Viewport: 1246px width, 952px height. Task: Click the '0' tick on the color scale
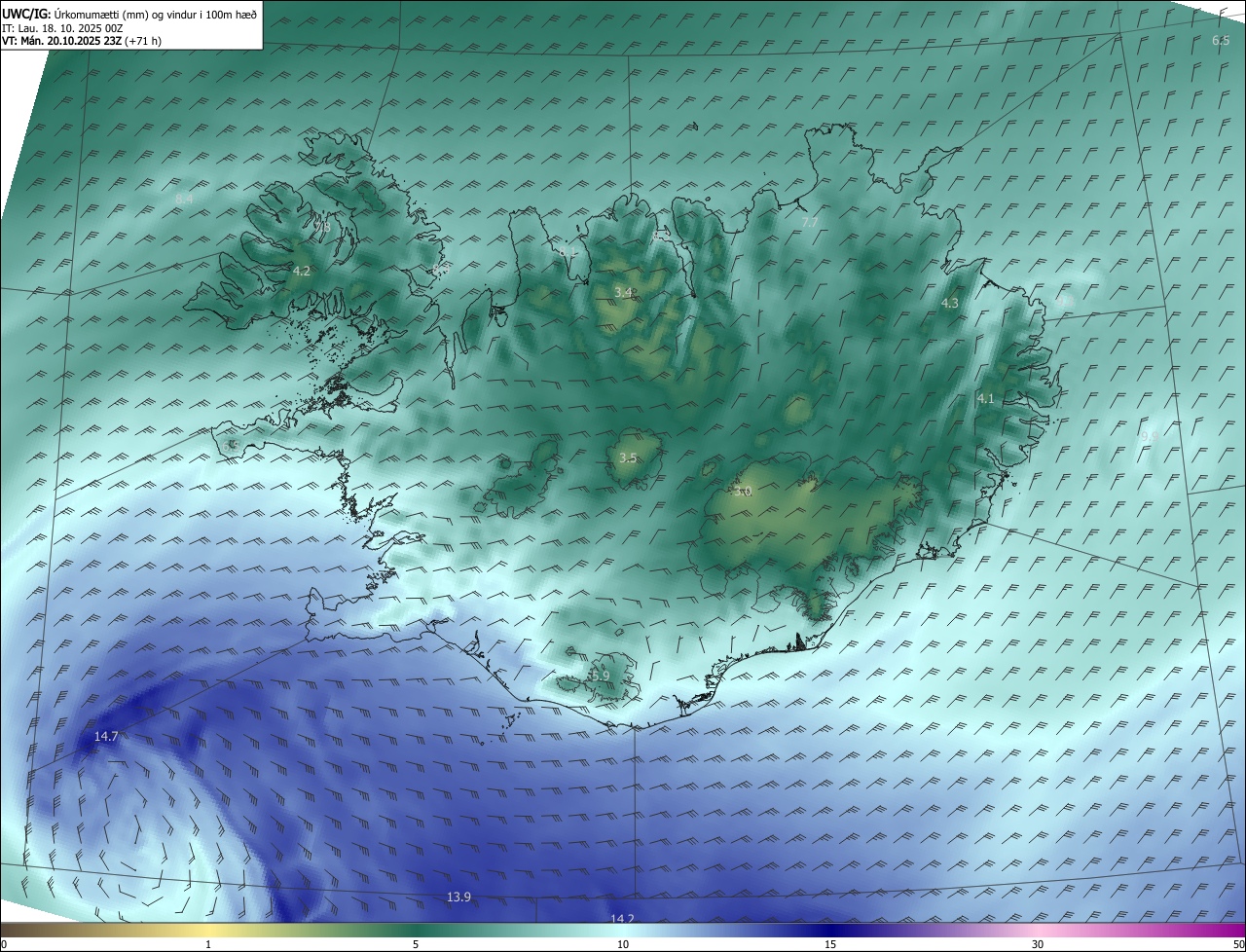4,944
